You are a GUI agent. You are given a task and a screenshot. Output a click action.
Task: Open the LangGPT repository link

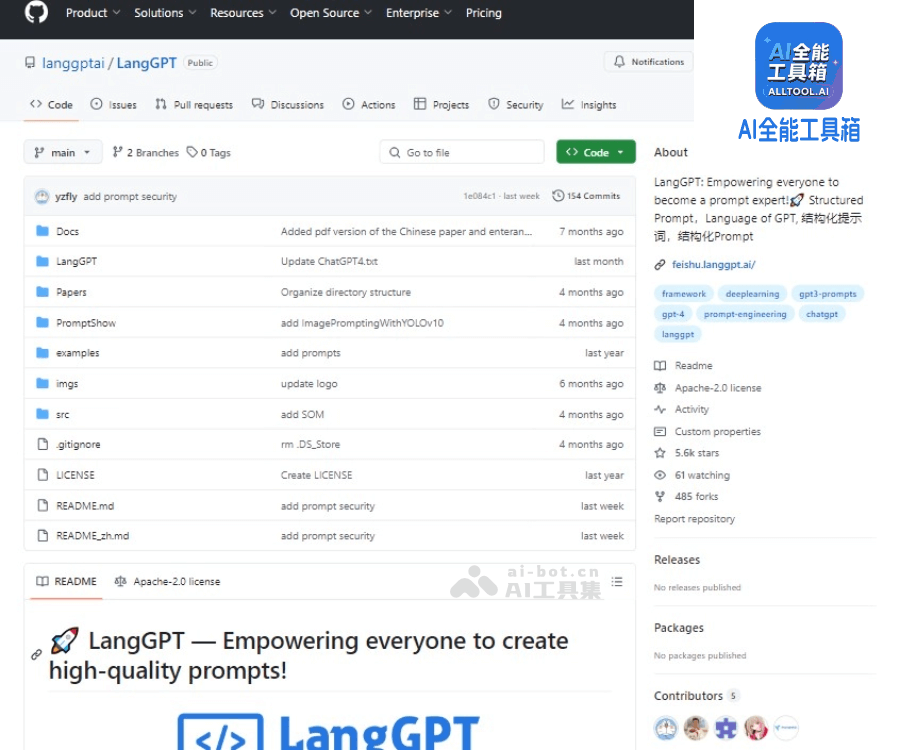tap(146, 63)
